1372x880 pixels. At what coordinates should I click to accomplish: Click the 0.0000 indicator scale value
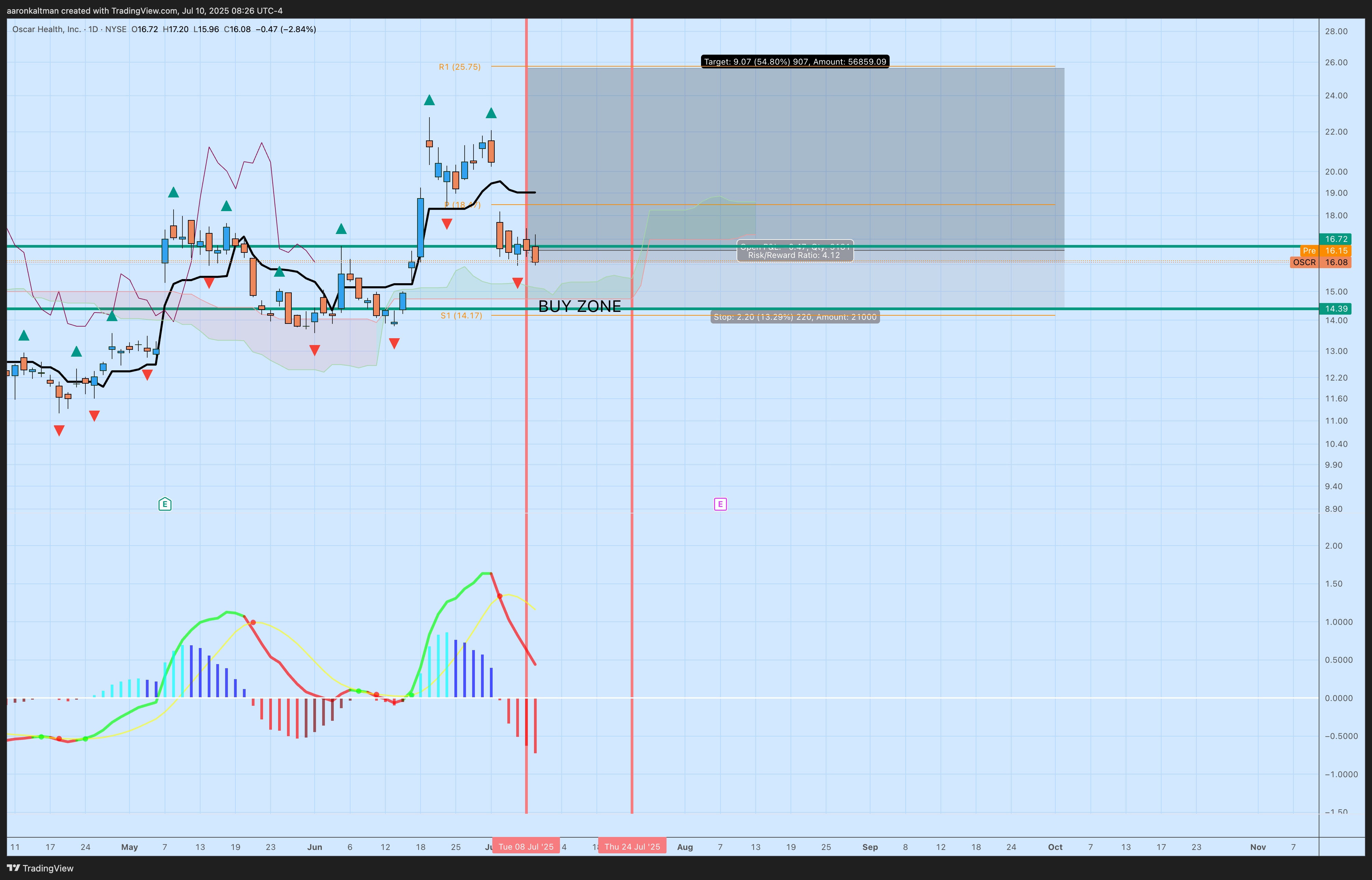(1339, 698)
